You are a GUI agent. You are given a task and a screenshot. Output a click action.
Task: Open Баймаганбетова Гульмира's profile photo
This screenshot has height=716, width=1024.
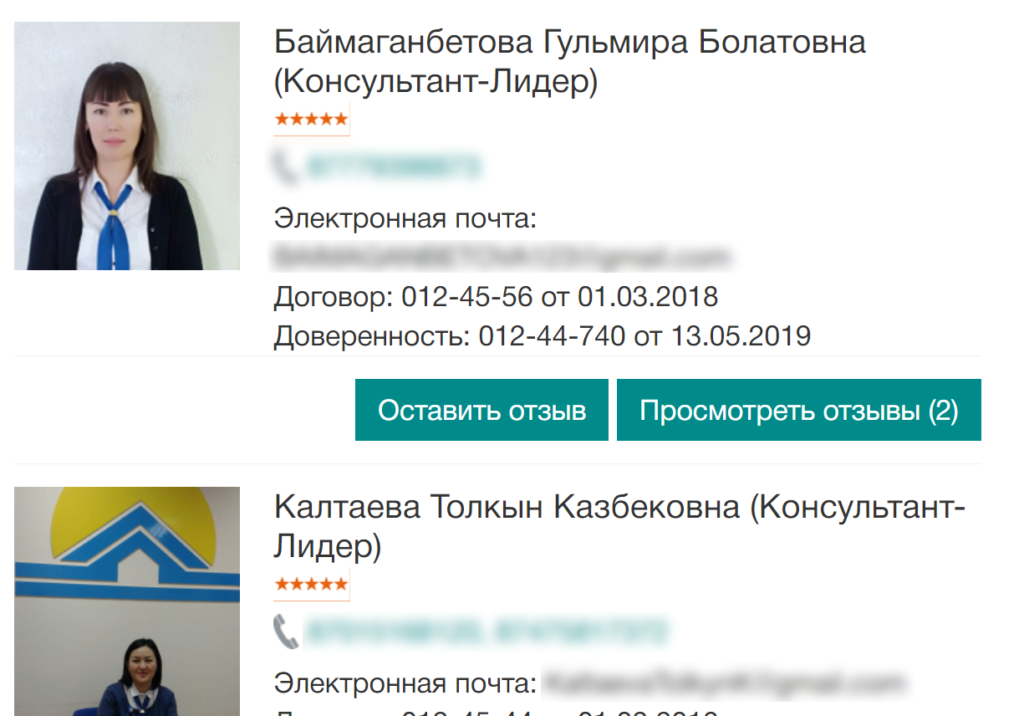127,146
